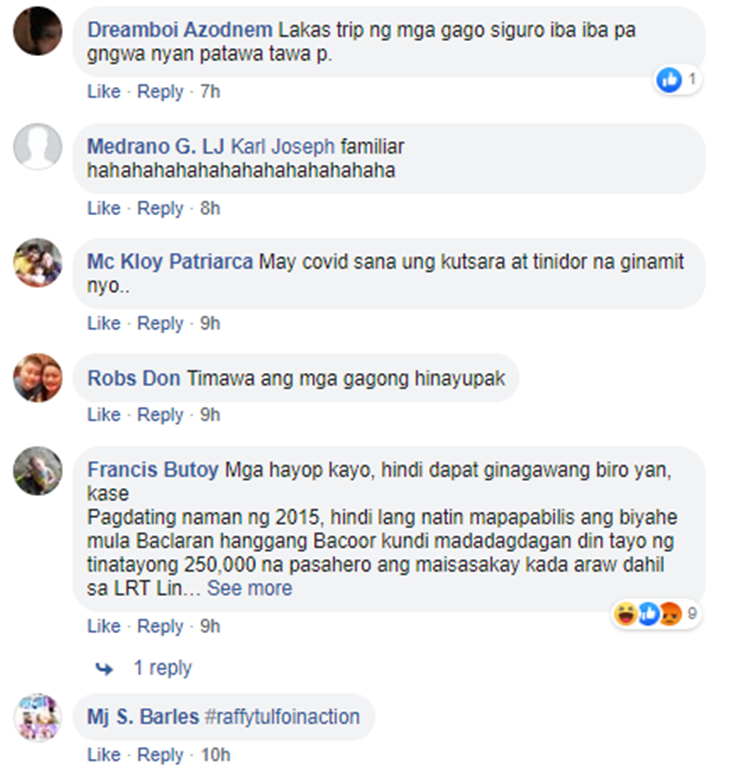The width and height of the screenshot is (750, 775).
Task: Like Robs Don's comment
Action: 104,415
